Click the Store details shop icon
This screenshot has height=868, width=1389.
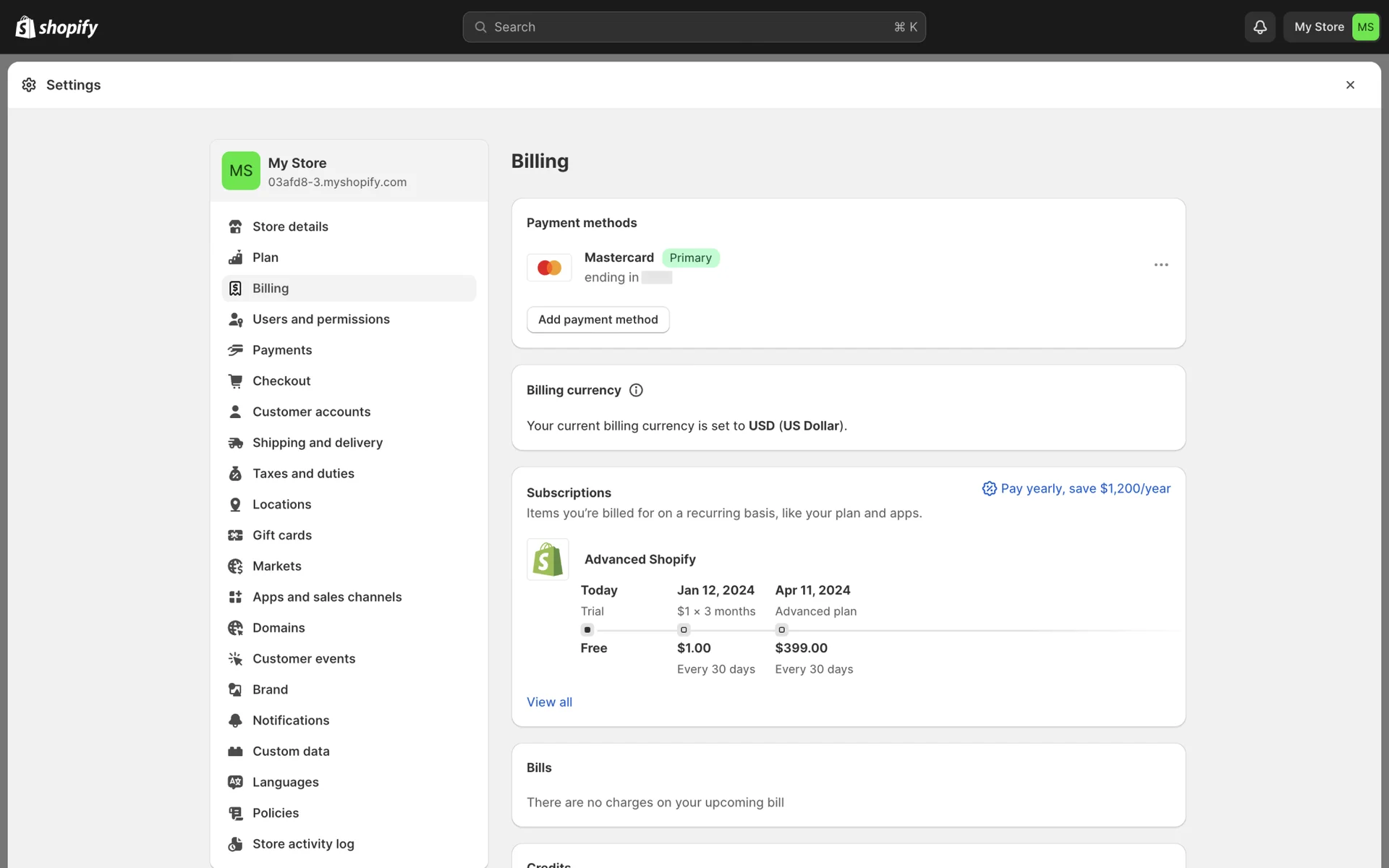(235, 226)
